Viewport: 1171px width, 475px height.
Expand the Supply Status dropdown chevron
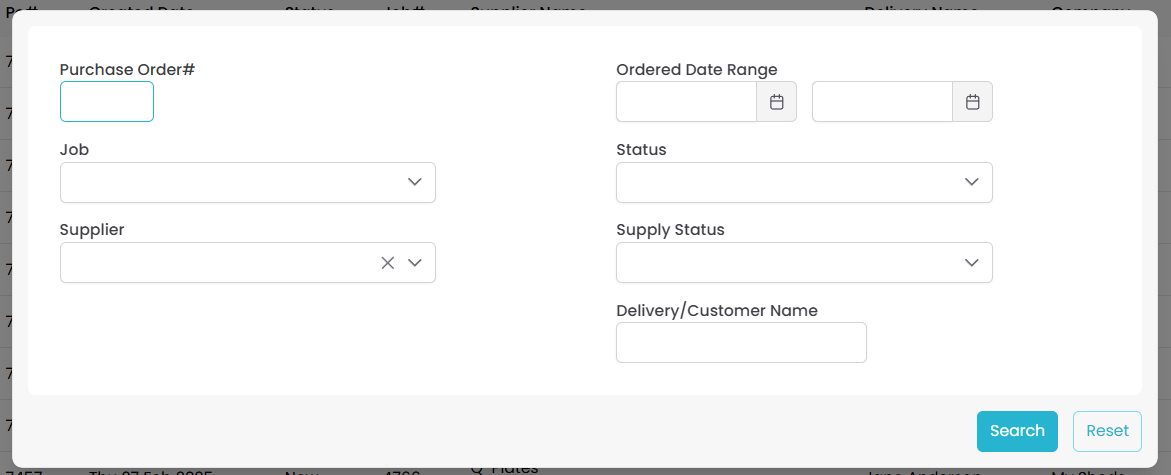coord(971,263)
